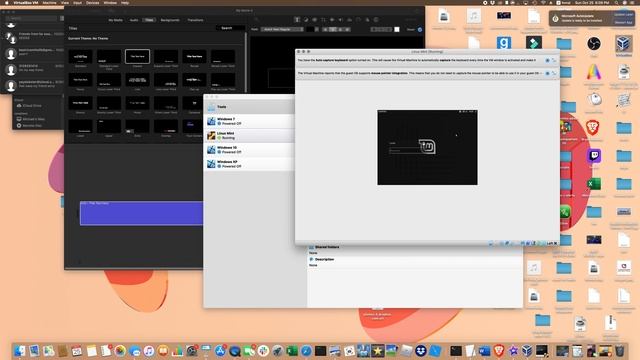Select Windows 10 in the VirtualBox VM list
Image resolution: width=640 pixels, height=360 pixels.
249,150
